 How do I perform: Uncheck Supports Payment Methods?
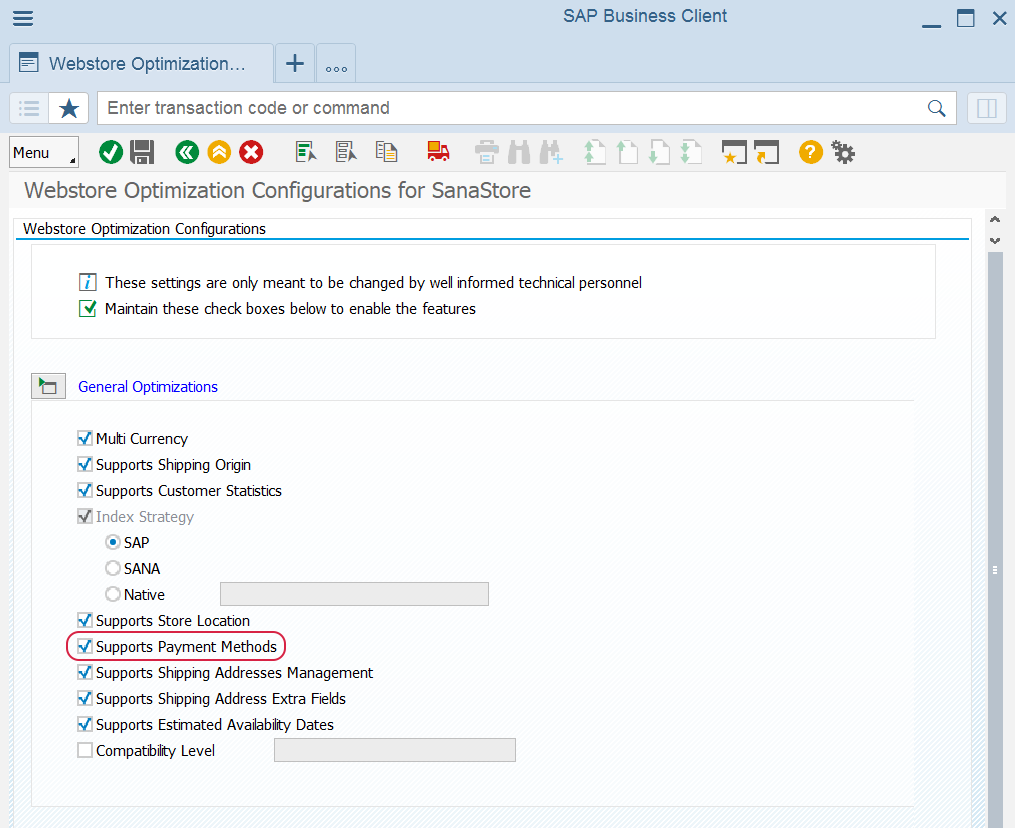click(85, 646)
